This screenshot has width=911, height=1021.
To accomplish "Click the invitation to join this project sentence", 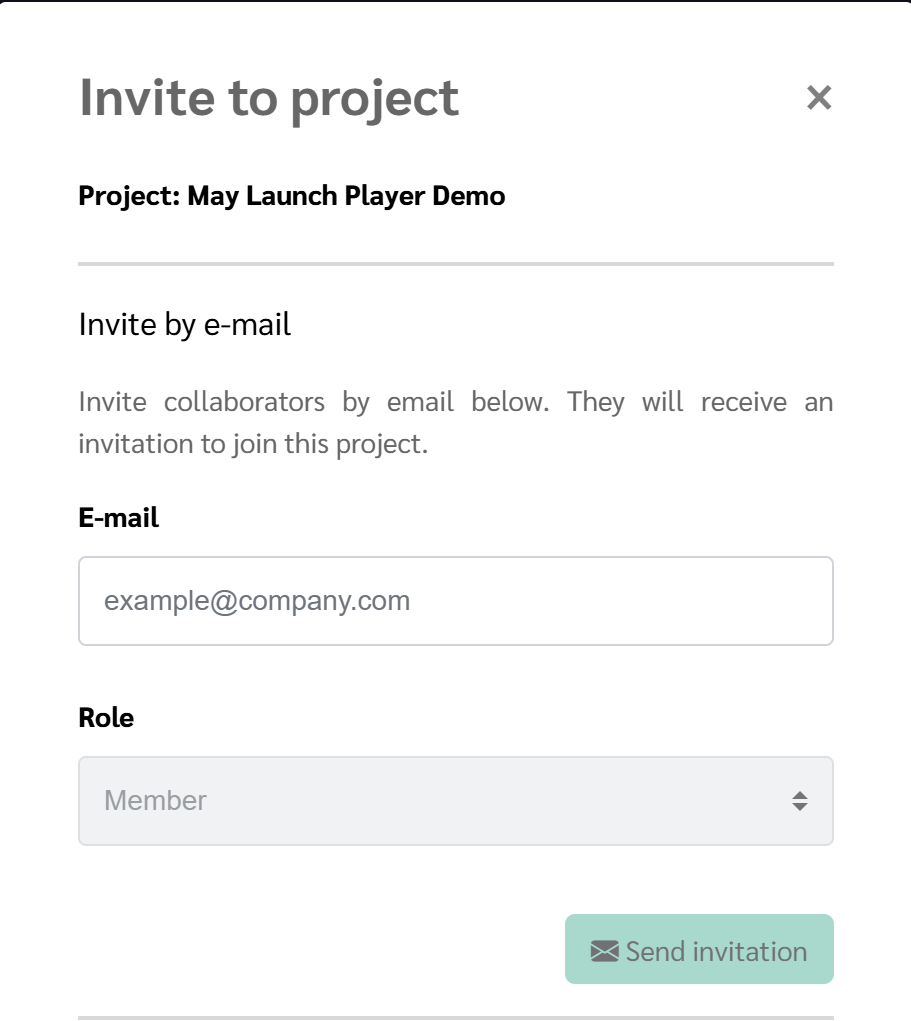I will (253, 444).
